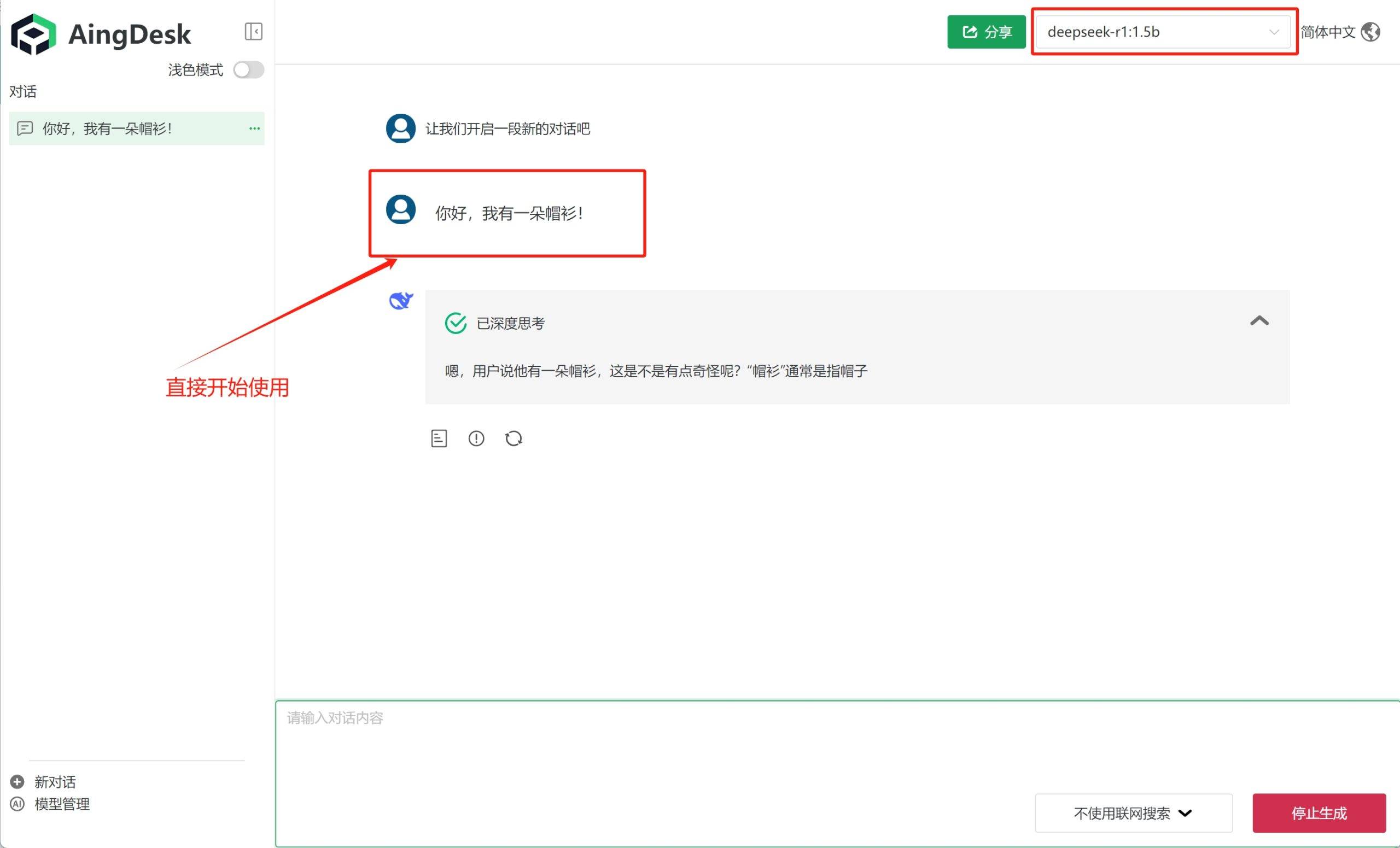
Task: Regenerate the response with refresh icon
Action: pos(514,438)
